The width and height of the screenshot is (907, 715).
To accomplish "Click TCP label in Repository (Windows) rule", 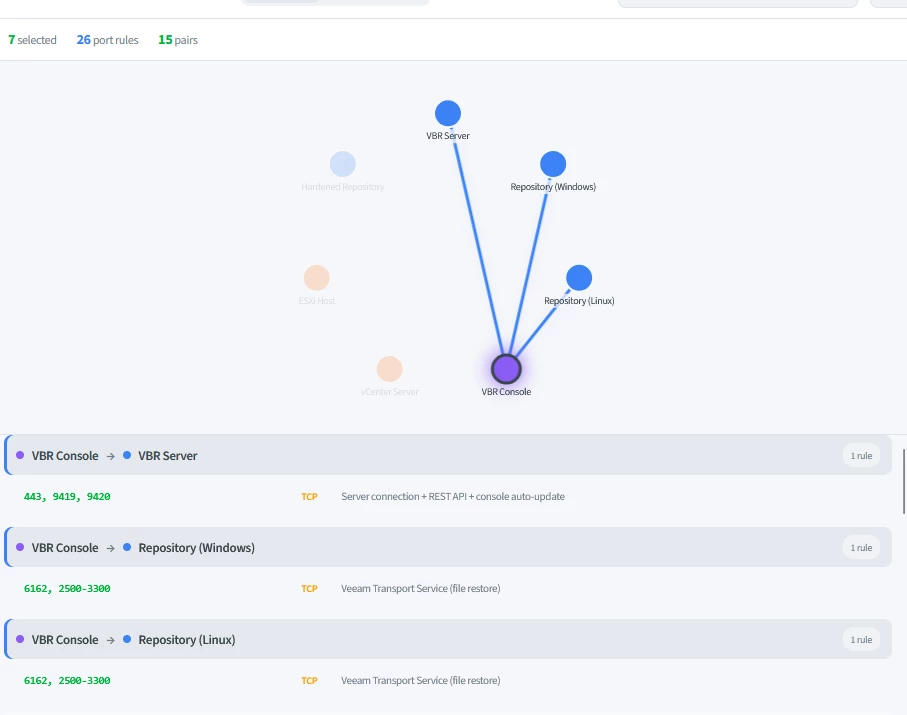I will pyautogui.click(x=309, y=589).
